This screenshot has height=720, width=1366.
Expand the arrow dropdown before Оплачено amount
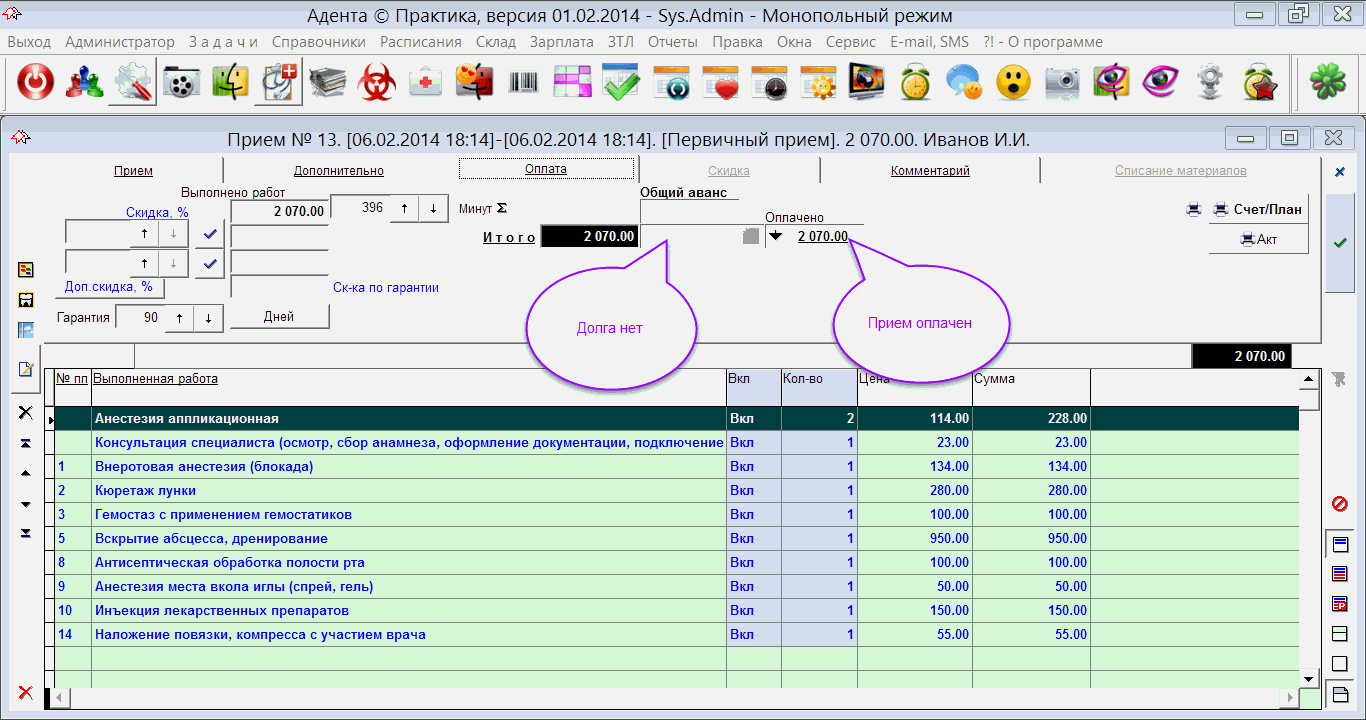[775, 237]
